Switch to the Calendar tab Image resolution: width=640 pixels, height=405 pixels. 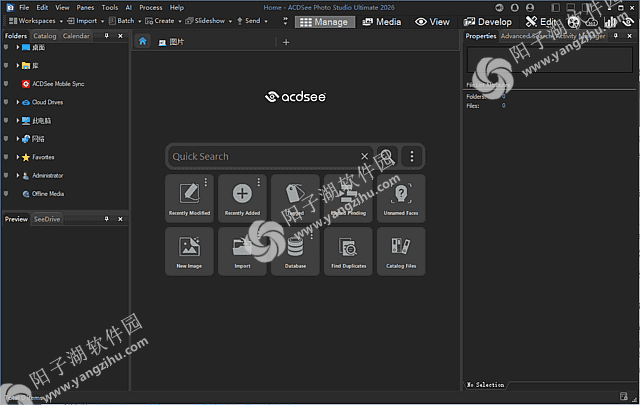coord(76,36)
